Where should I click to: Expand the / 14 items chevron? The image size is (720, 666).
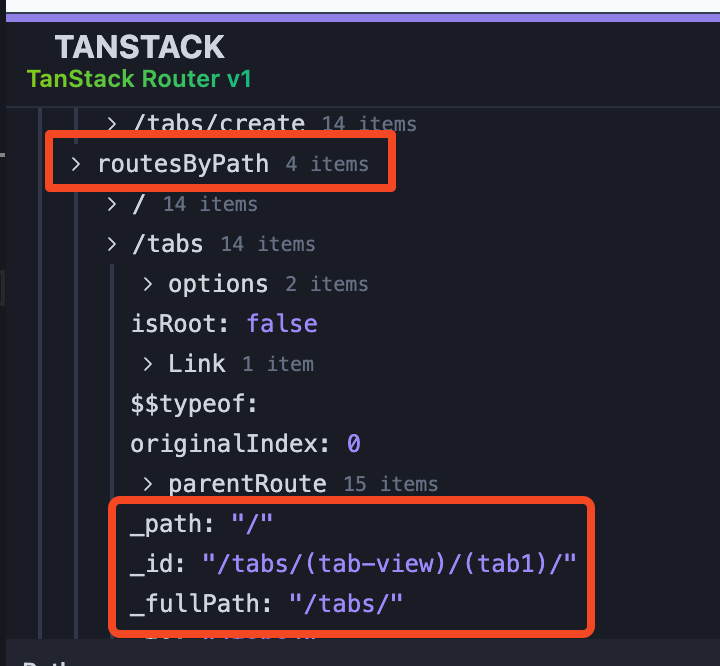pyautogui.click(x=112, y=204)
